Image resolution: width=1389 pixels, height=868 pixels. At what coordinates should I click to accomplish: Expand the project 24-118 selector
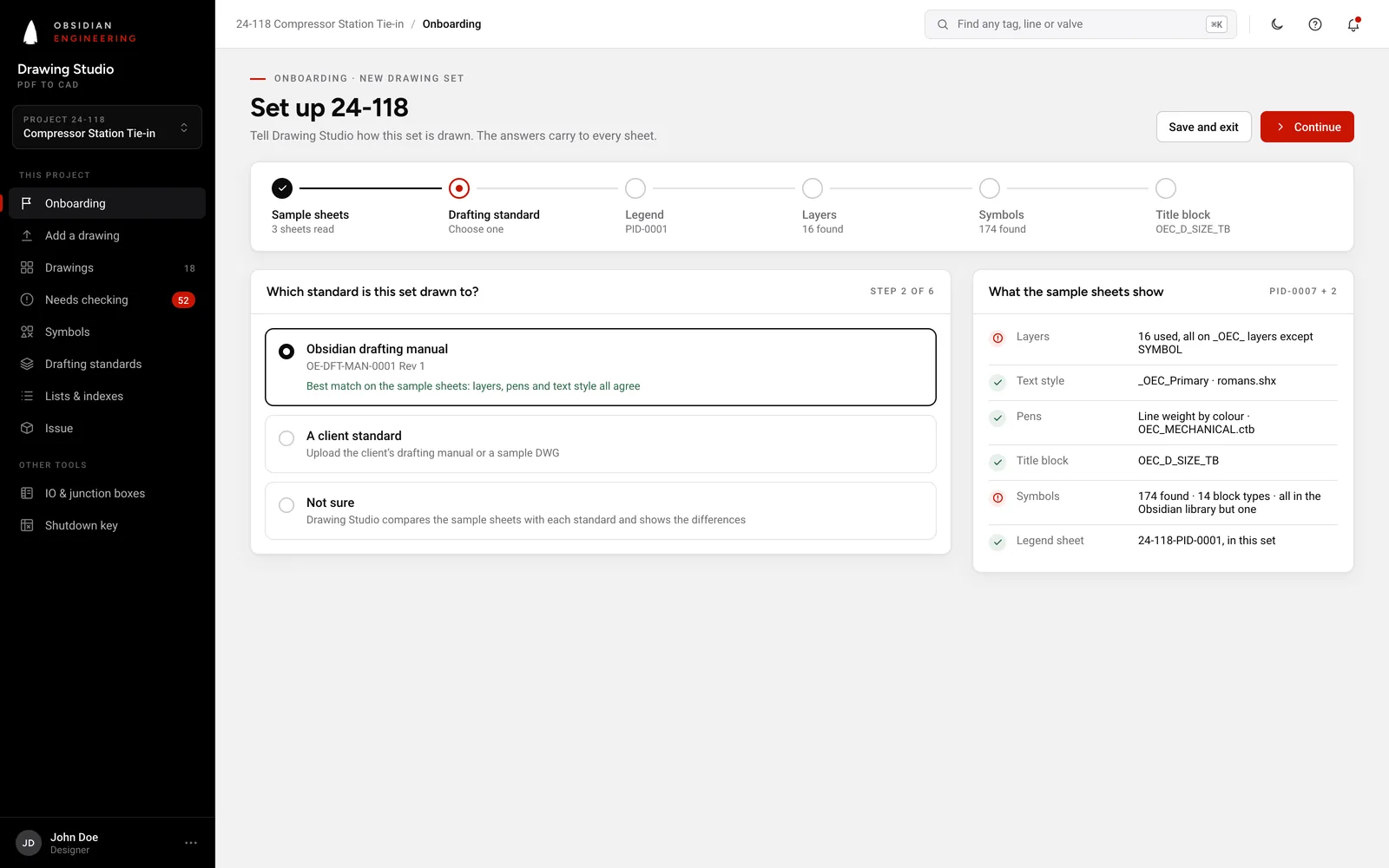[108, 127]
